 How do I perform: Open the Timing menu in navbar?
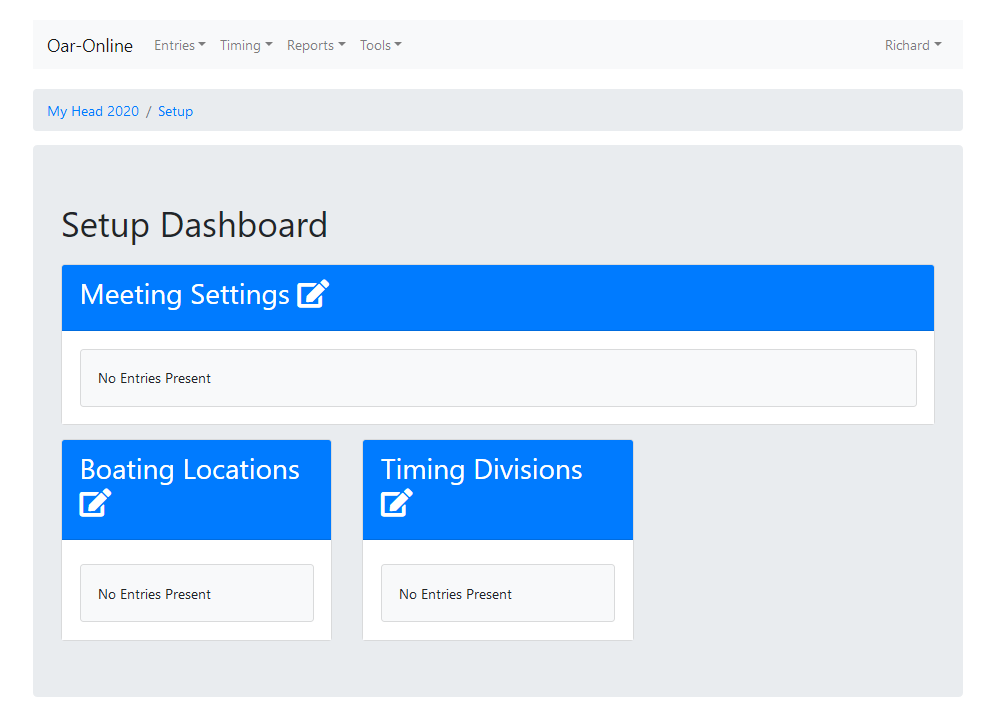coord(245,45)
